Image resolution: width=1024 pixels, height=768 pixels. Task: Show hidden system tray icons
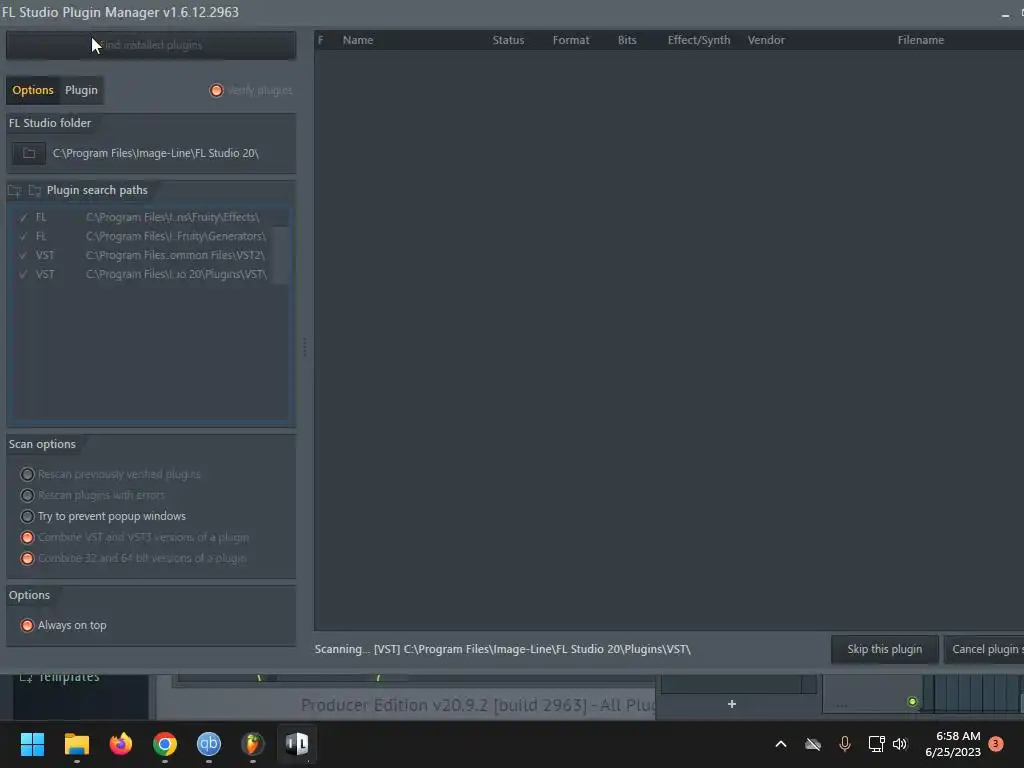point(780,744)
